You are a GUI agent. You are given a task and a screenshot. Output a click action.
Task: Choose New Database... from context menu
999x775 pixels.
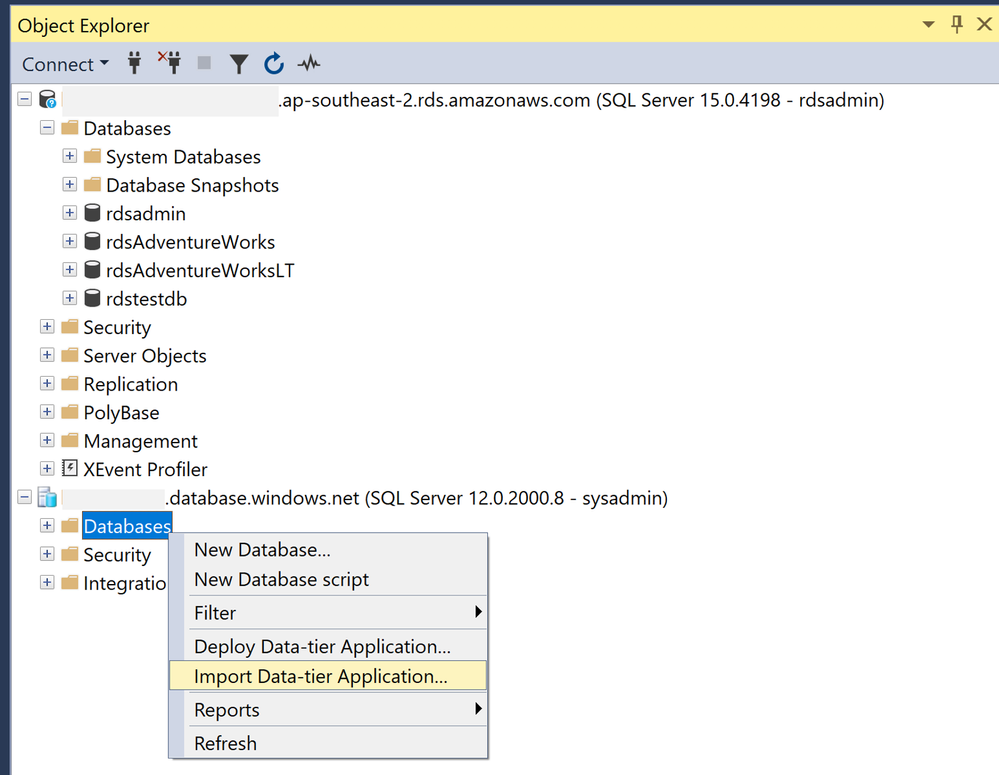tap(328, 549)
